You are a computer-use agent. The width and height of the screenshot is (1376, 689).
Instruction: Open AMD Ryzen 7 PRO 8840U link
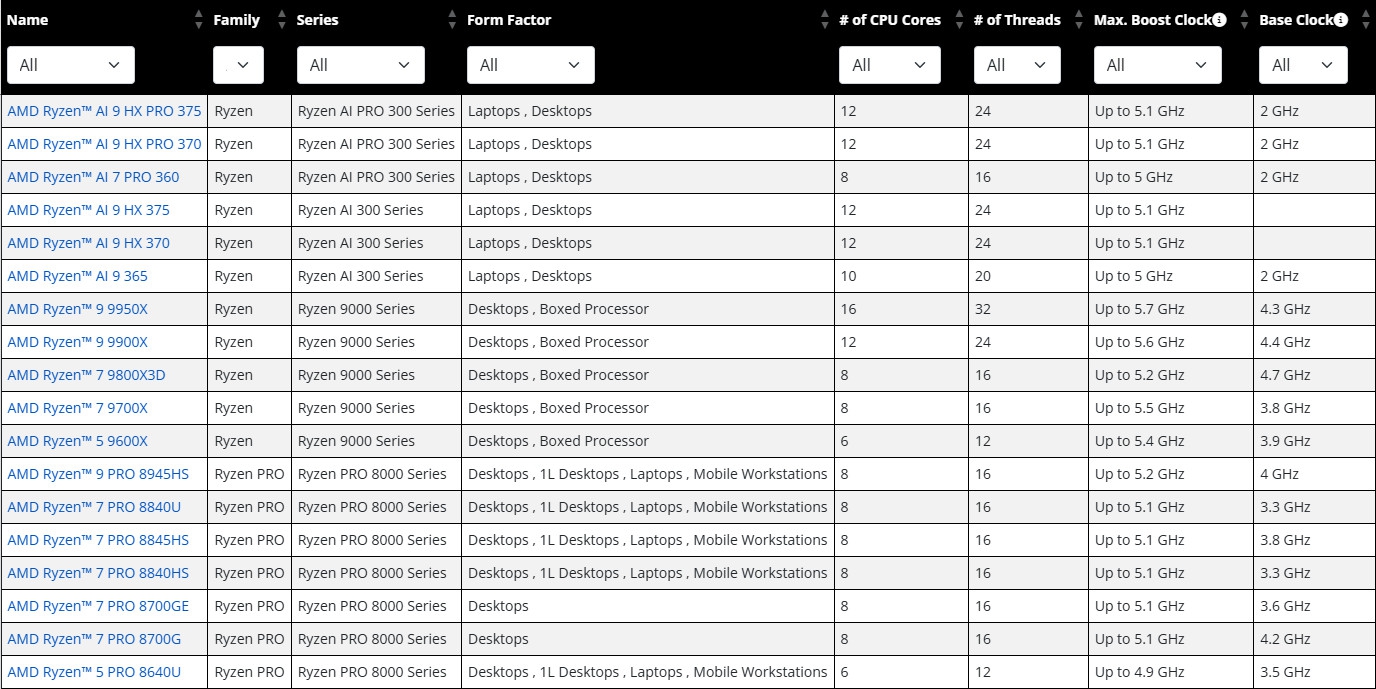94,507
